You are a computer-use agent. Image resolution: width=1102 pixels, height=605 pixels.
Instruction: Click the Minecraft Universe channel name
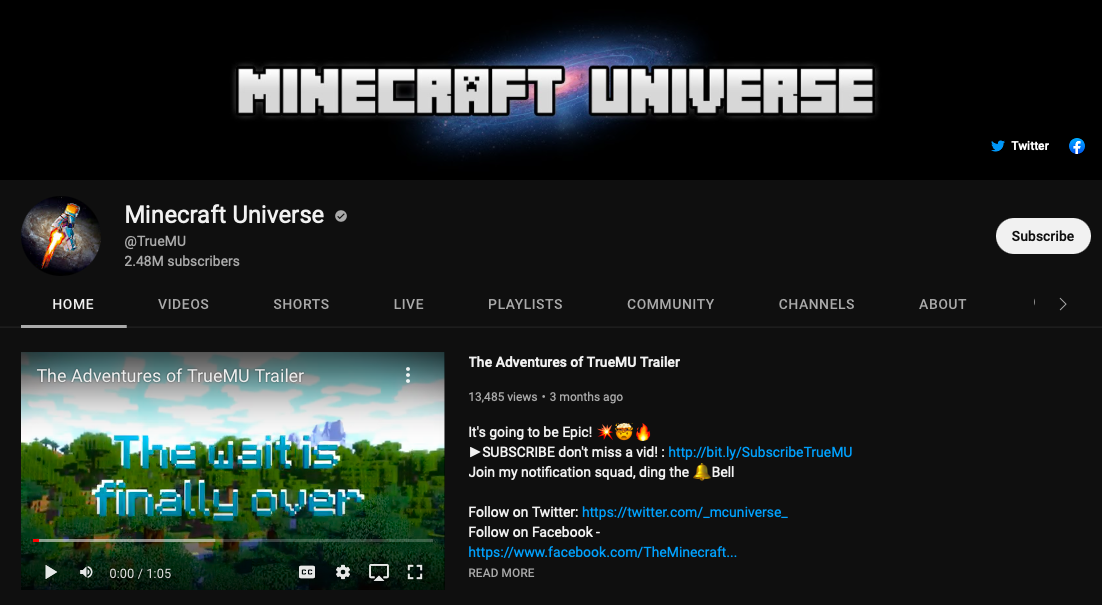click(224, 214)
